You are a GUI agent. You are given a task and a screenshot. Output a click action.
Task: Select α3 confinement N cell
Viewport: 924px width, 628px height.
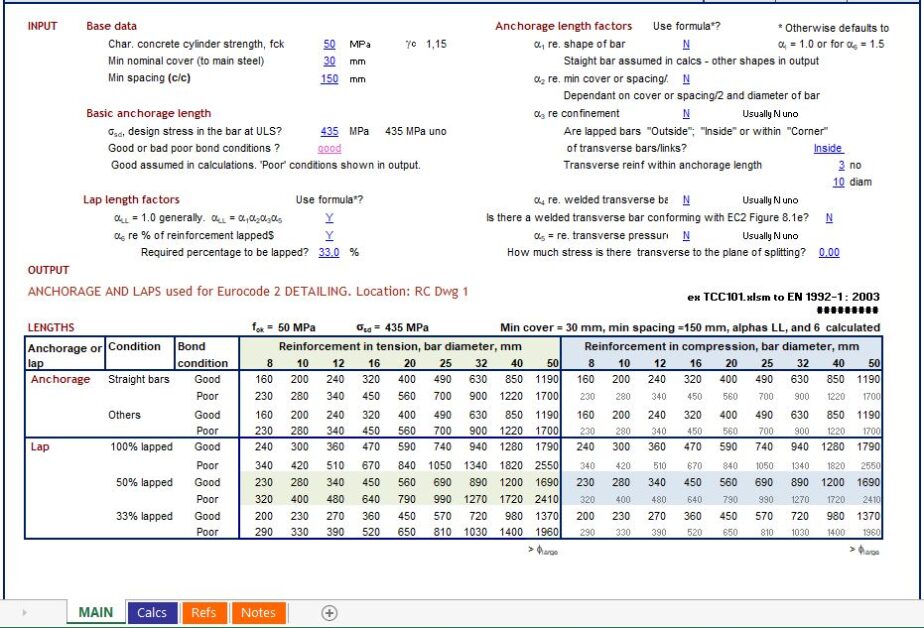[x=686, y=114]
